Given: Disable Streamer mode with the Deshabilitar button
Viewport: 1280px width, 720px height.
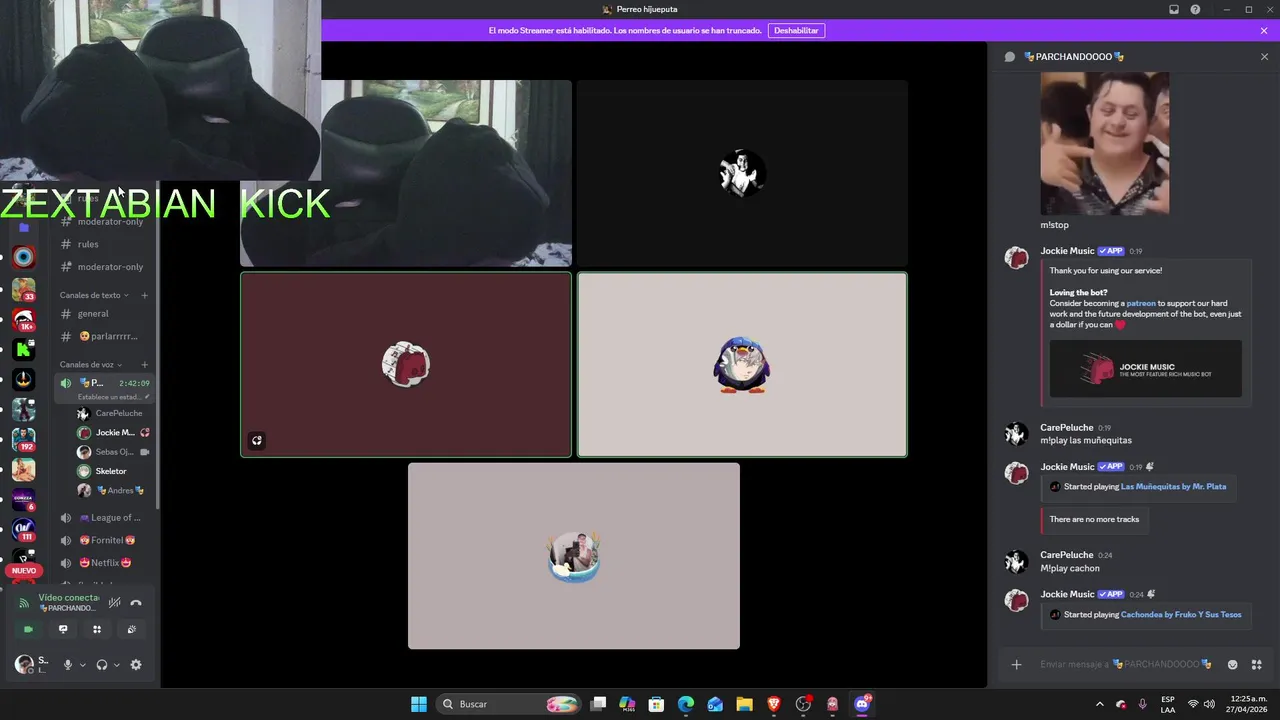Looking at the screenshot, I should click(796, 31).
